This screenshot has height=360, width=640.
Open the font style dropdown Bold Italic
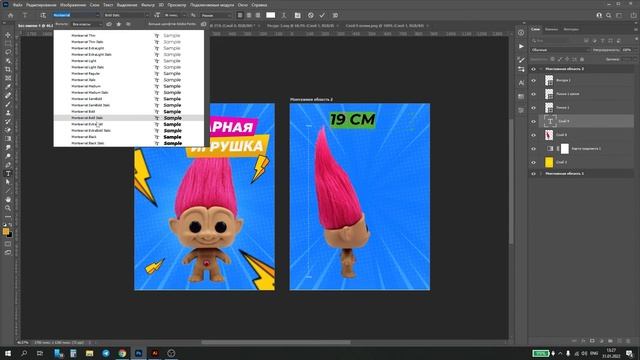click(126, 15)
